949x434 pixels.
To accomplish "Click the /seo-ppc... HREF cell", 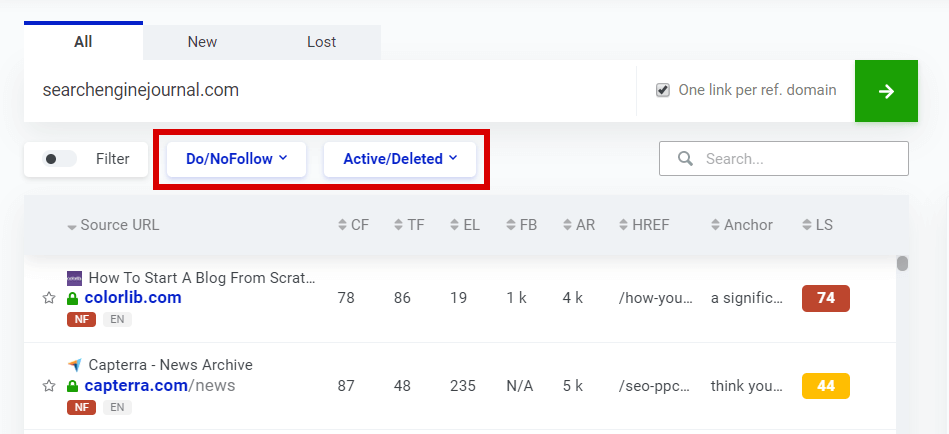I will tap(656, 386).
